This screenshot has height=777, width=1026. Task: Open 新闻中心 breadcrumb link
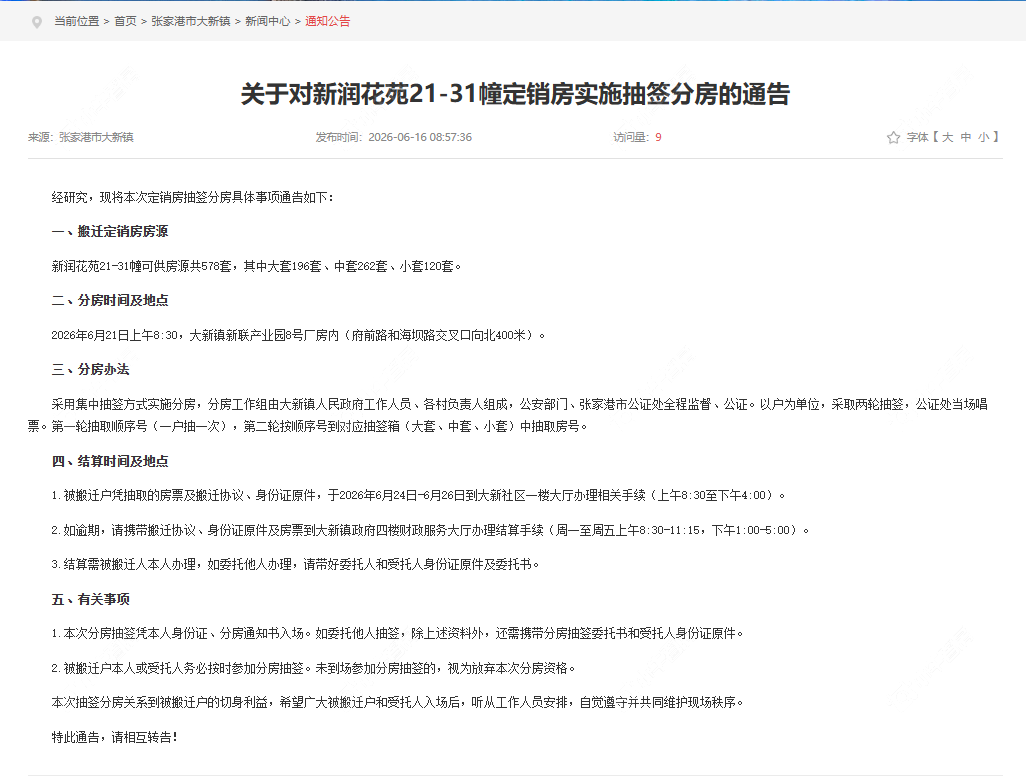coord(268,22)
